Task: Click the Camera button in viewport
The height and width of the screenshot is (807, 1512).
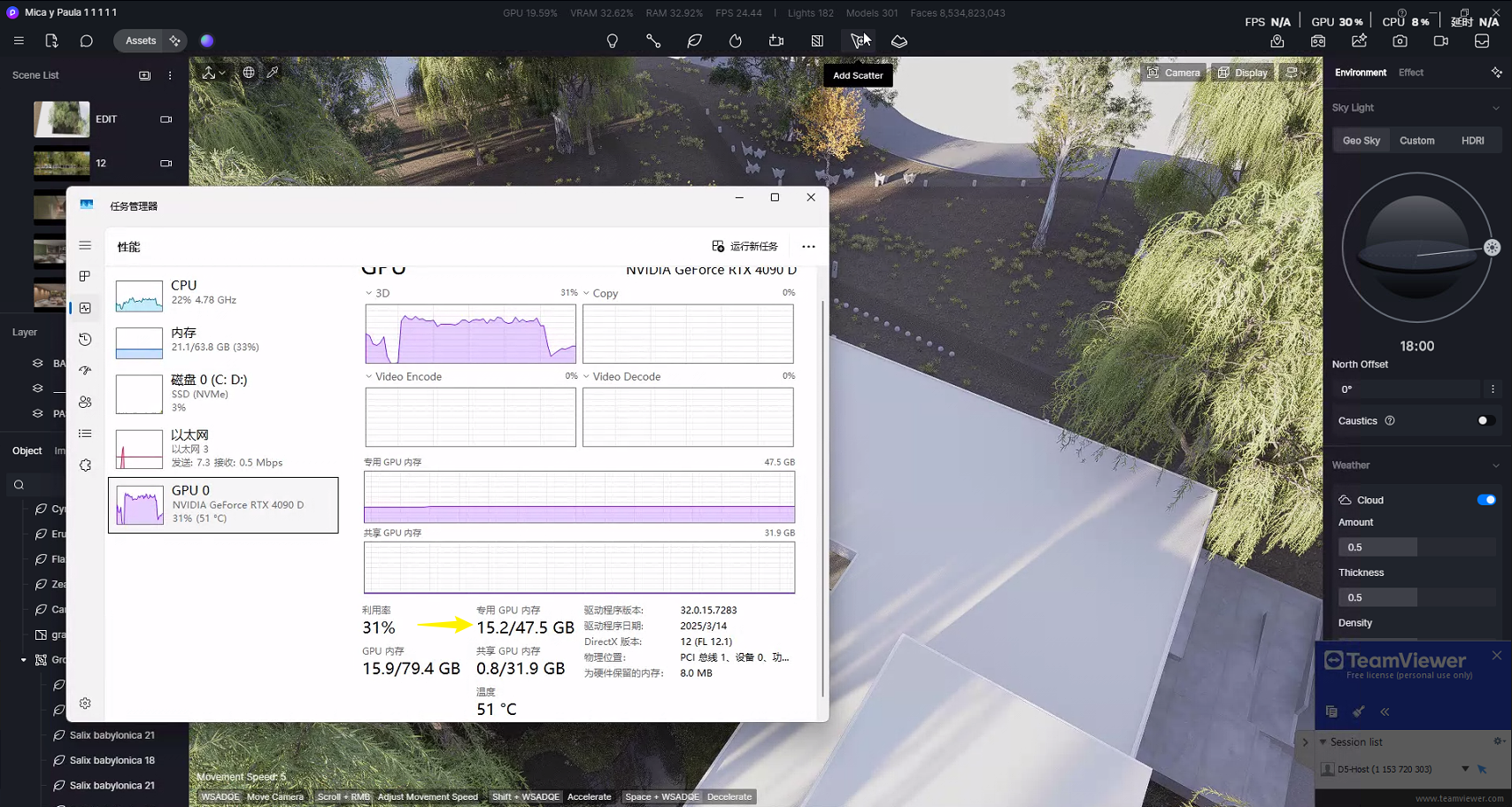Action: [x=1174, y=73]
